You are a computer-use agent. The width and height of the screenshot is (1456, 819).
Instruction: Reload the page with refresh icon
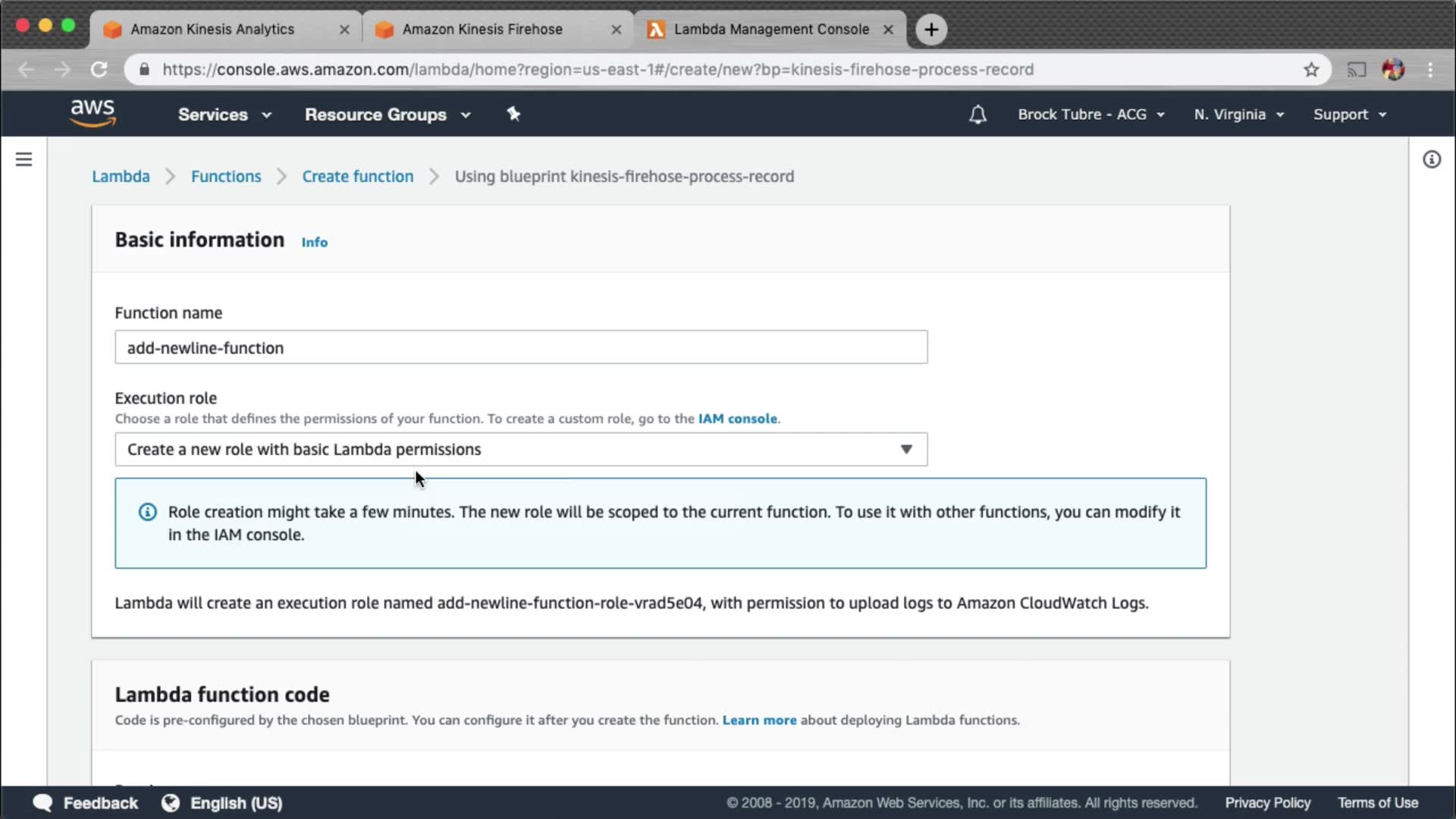pos(99,70)
